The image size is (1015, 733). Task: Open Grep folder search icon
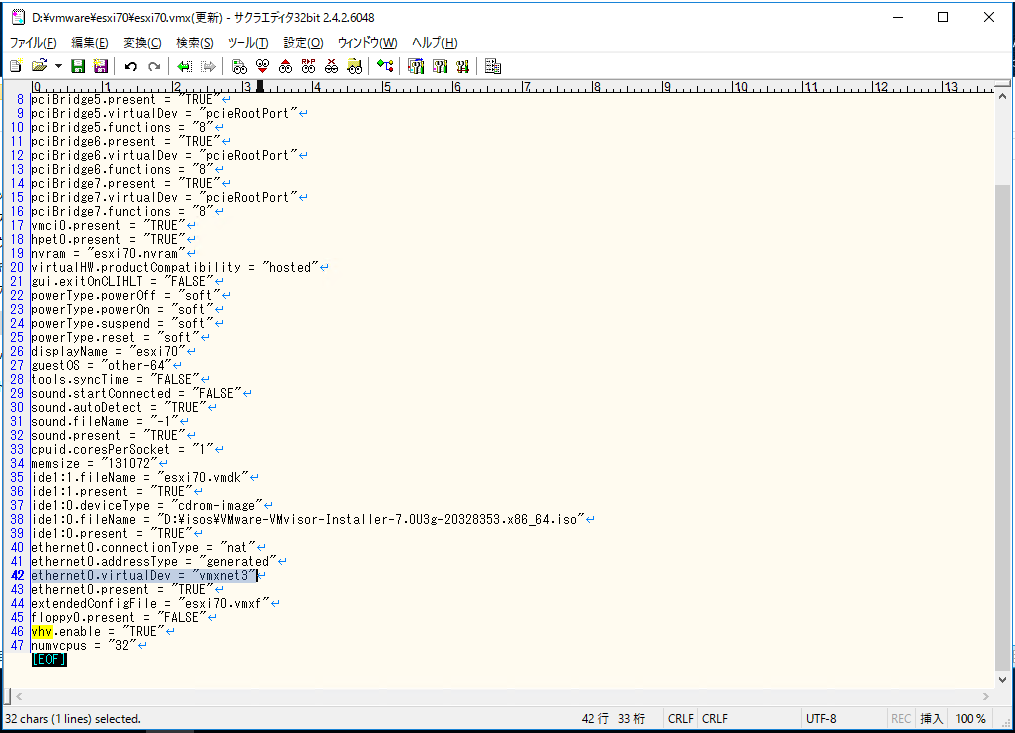coord(355,66)
